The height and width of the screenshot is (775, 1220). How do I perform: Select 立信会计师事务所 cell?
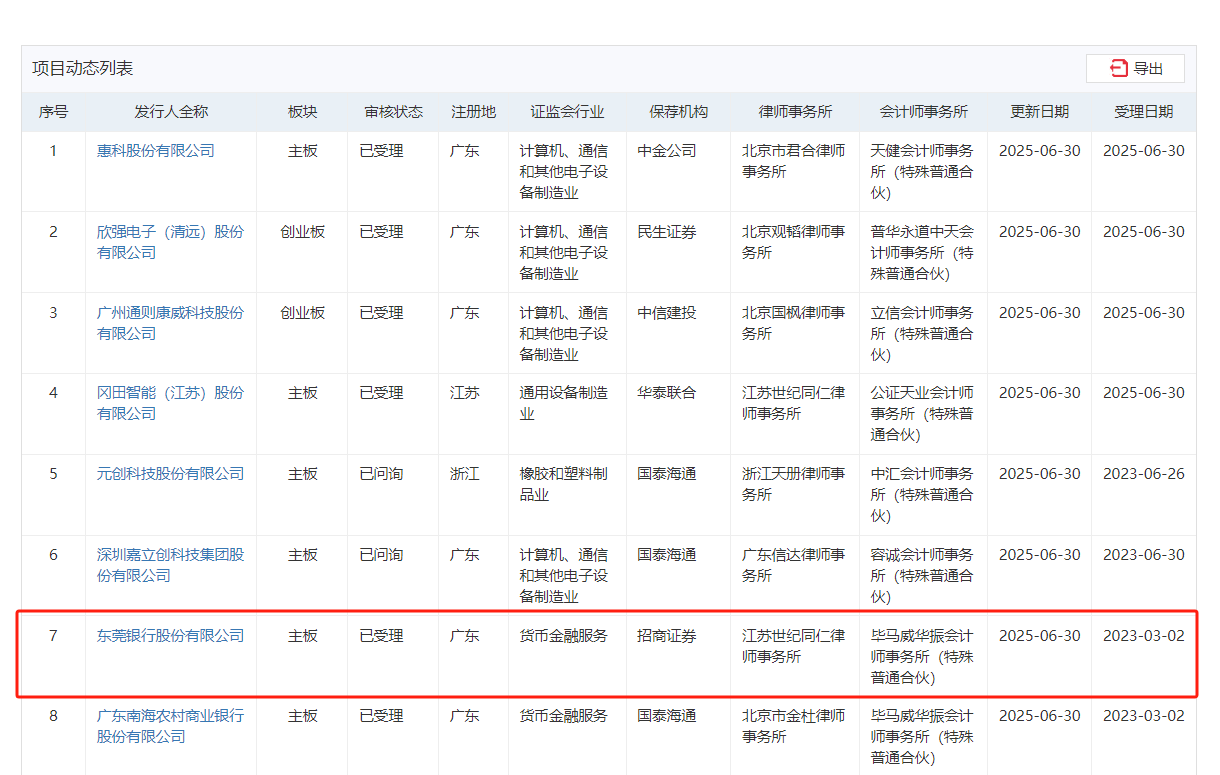point(922,333)
